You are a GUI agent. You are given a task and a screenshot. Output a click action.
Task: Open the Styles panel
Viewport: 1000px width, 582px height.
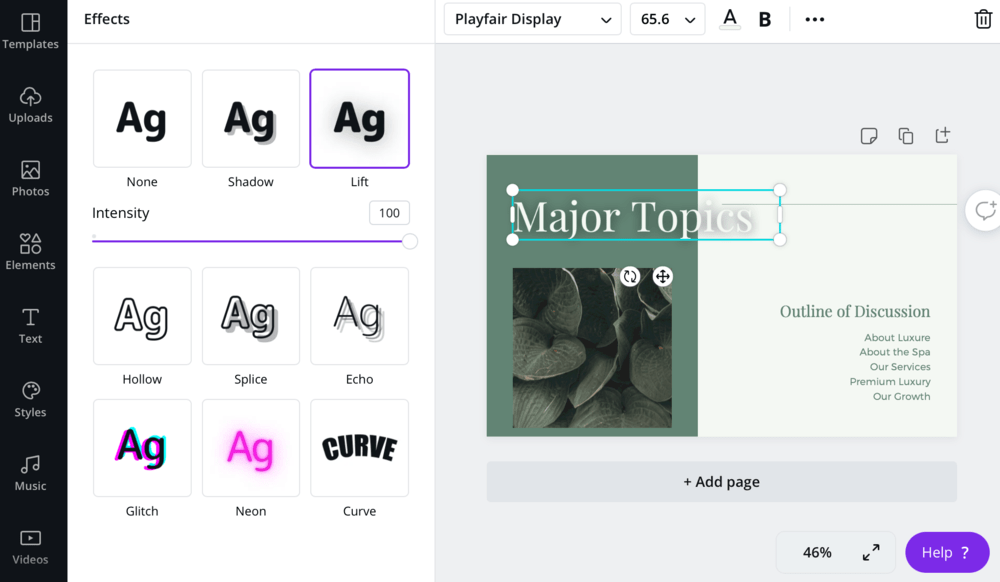pos(31,398)
